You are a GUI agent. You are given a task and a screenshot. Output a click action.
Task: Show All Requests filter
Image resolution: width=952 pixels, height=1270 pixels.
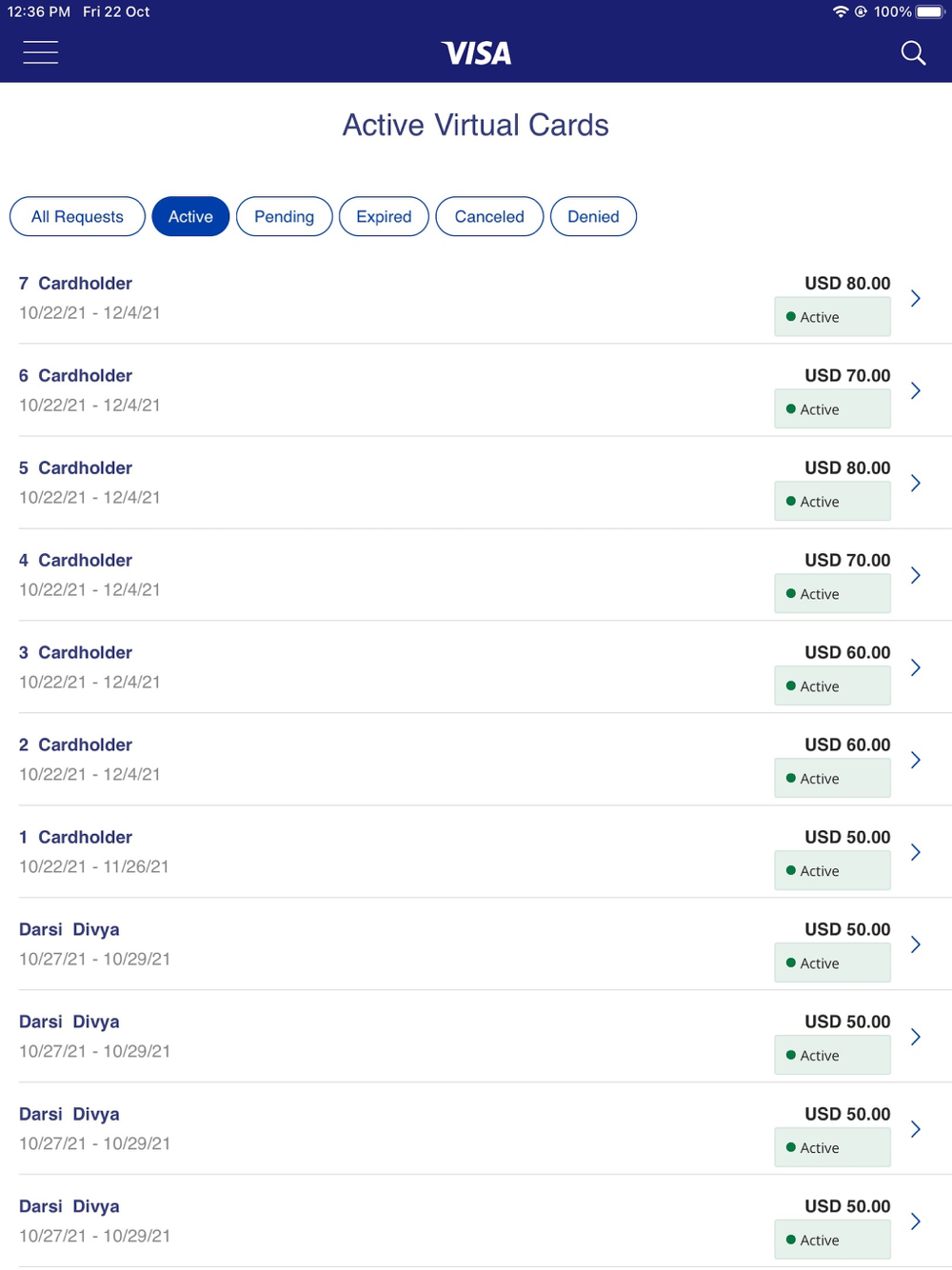coord(77,216)
